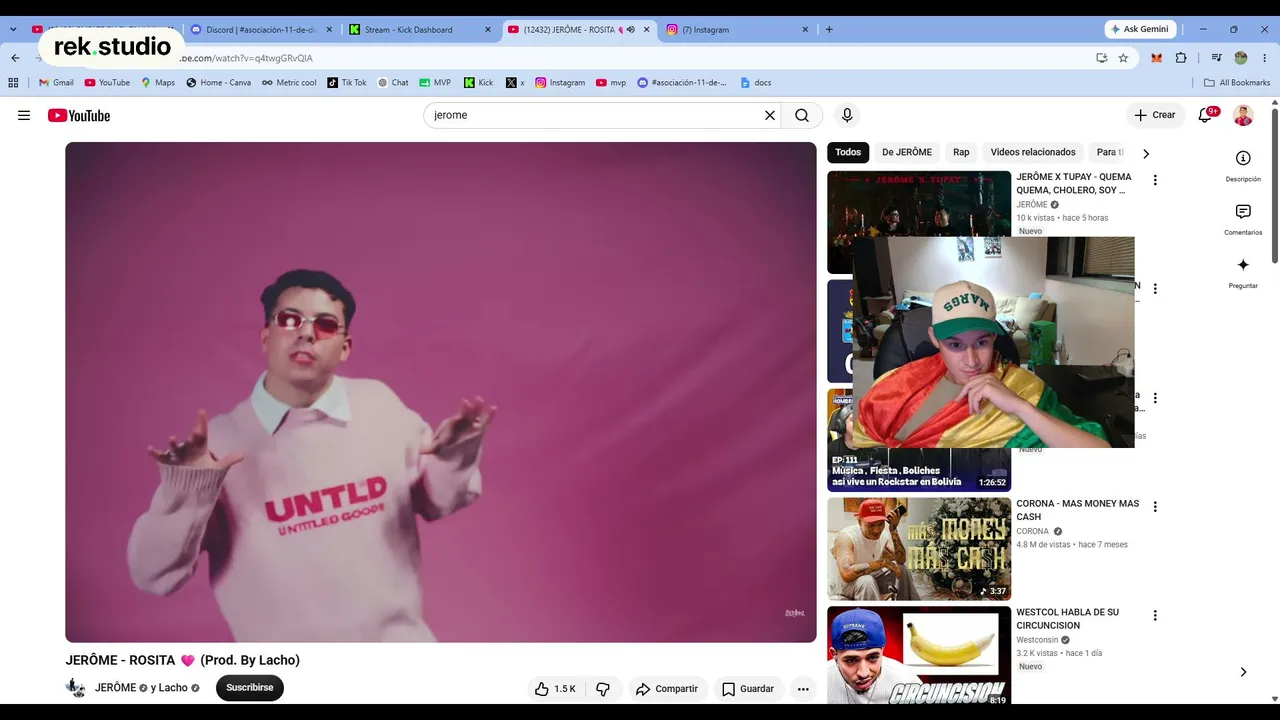Bookmark this page with the star
The height and width of the screenshot is (720, 1280).
pyautogui.click(x=1123, y=58)
